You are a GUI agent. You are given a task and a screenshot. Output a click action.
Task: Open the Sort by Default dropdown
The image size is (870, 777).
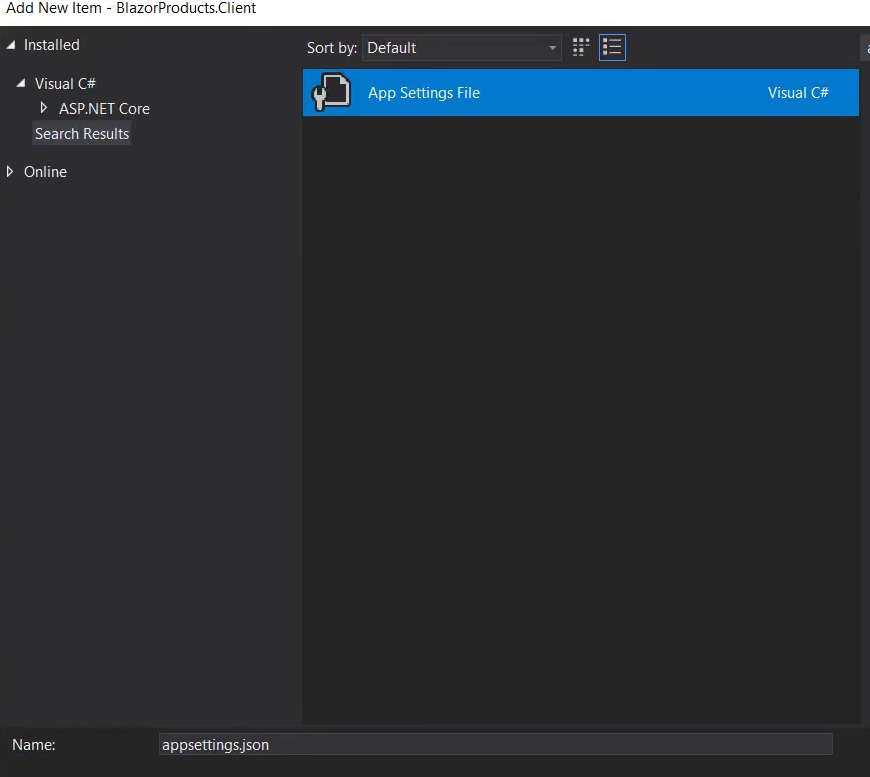pyautogui.click(x=462, y=48)
